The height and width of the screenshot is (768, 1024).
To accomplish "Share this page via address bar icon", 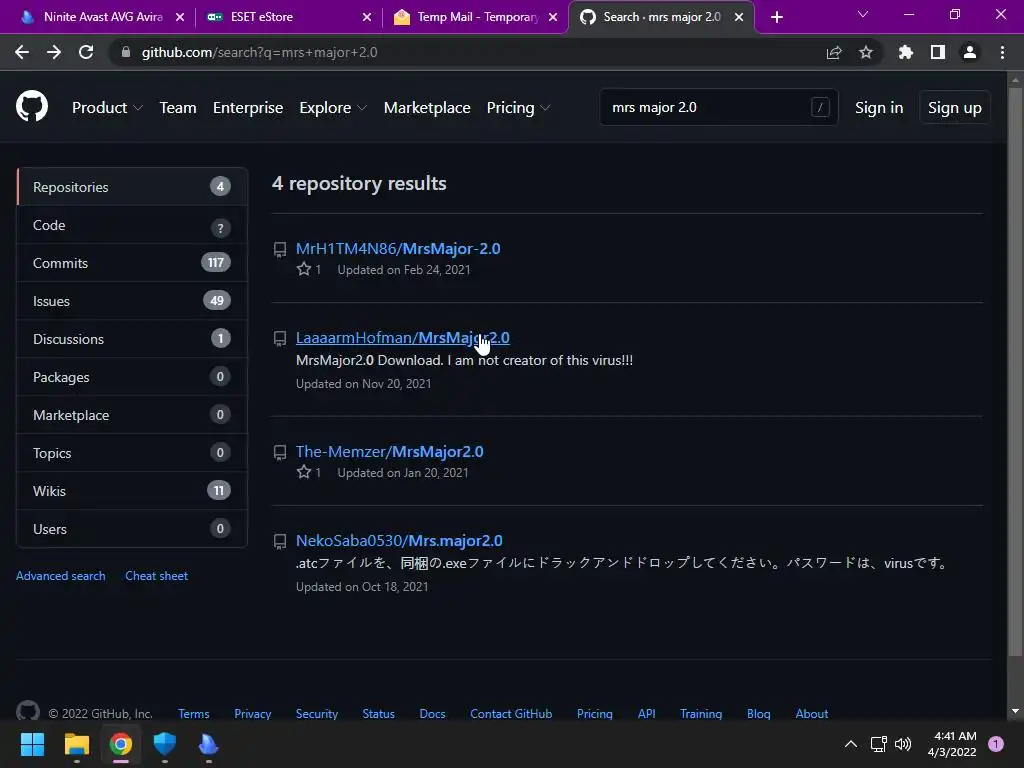I will (x=834, y=52).
